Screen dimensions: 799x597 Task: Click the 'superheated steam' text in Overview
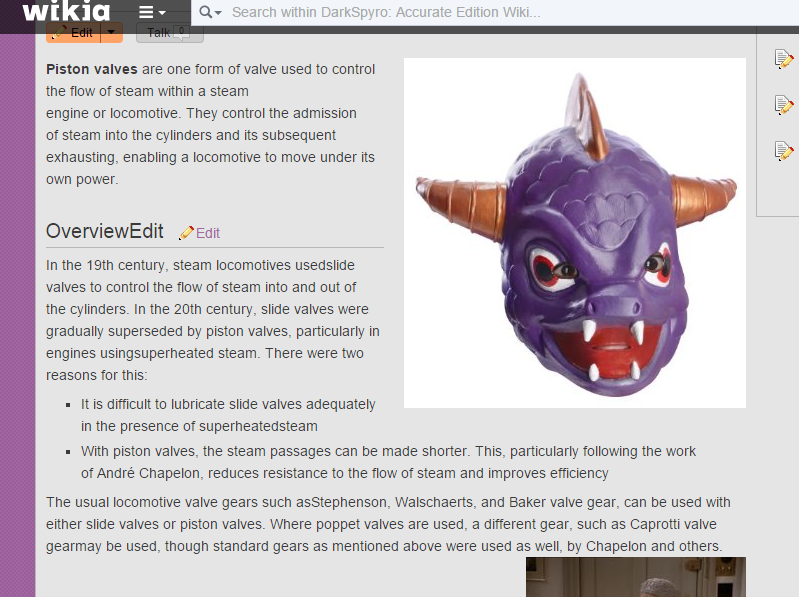196,354
